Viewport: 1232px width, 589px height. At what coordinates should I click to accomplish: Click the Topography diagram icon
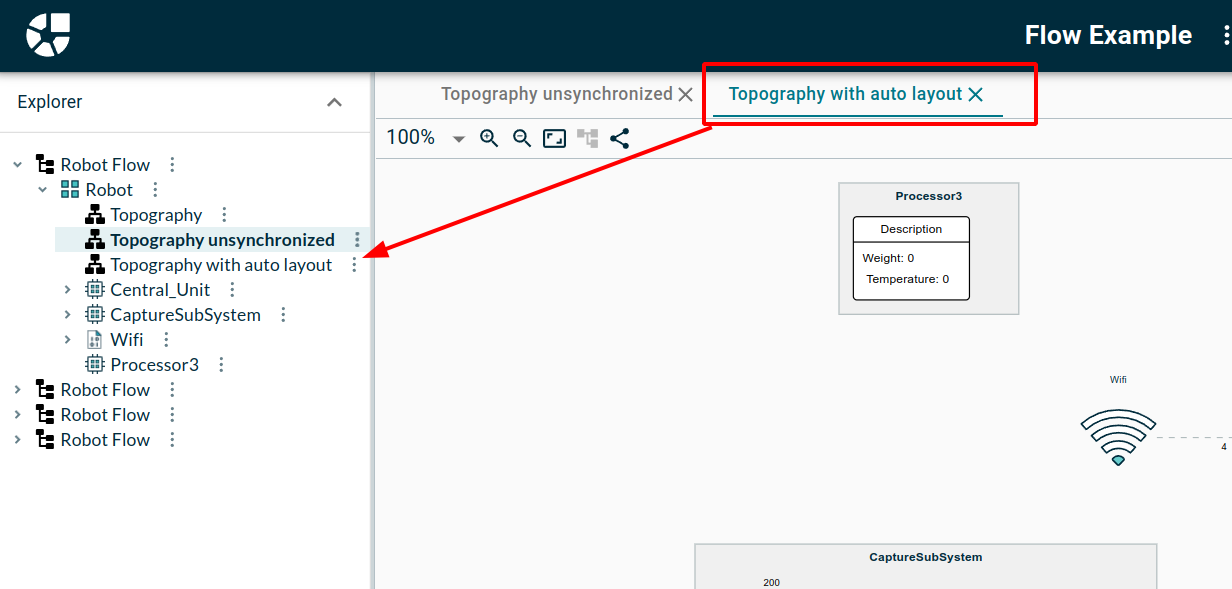coord(95,215)
